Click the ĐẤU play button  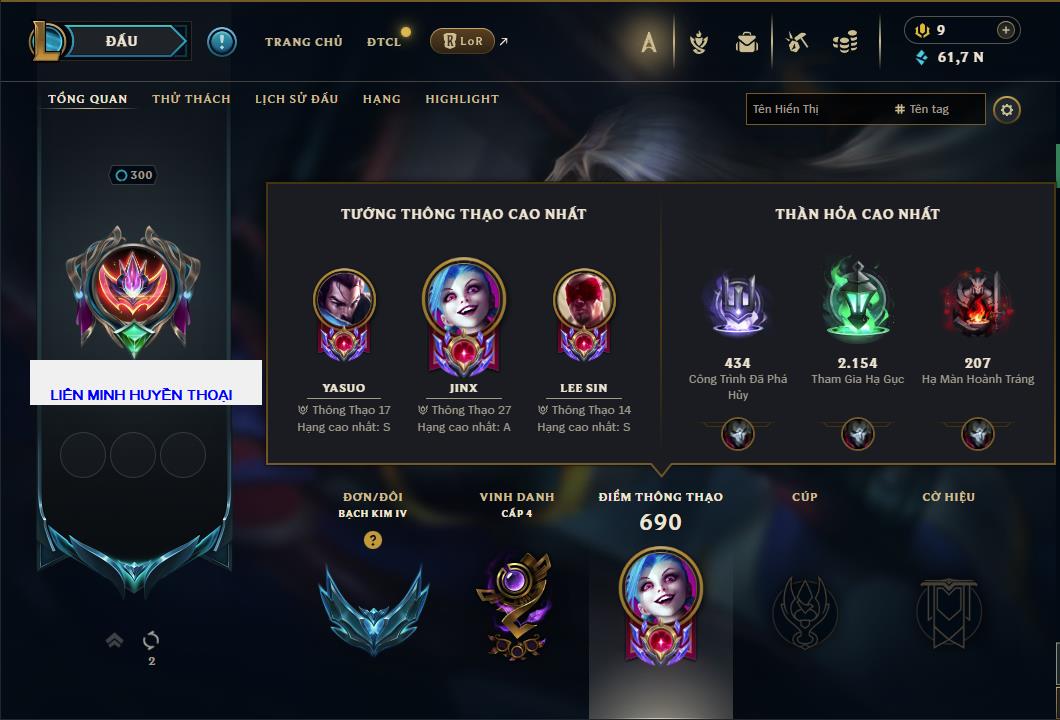122,41
